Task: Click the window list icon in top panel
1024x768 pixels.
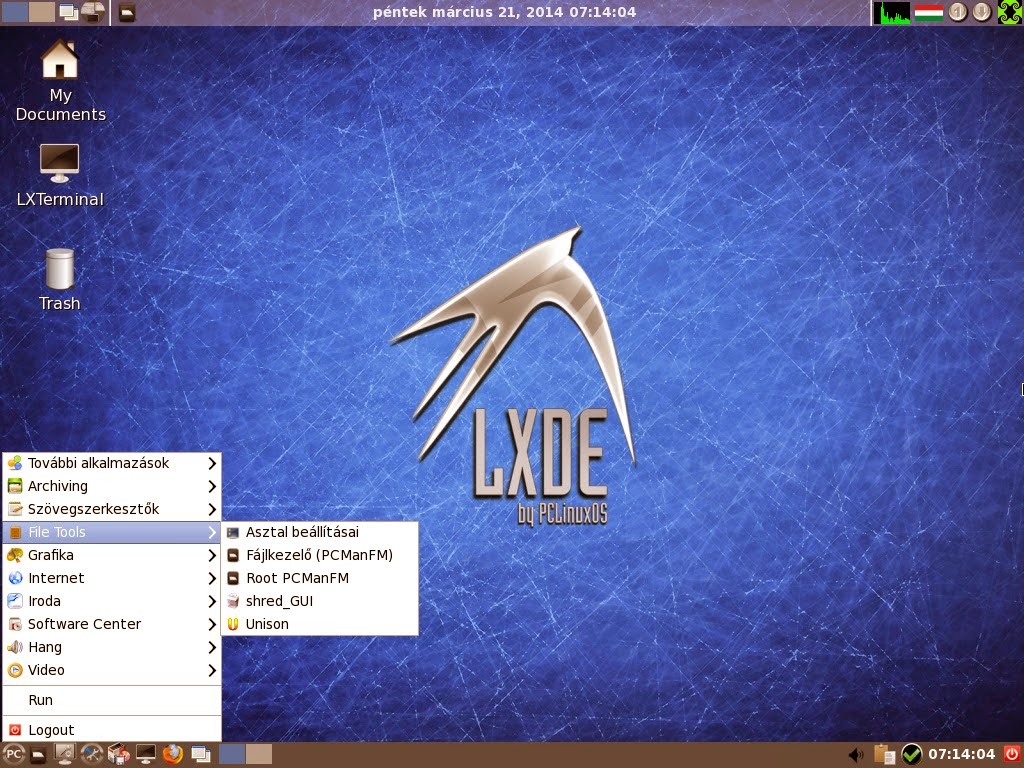Action: point(68,12)
